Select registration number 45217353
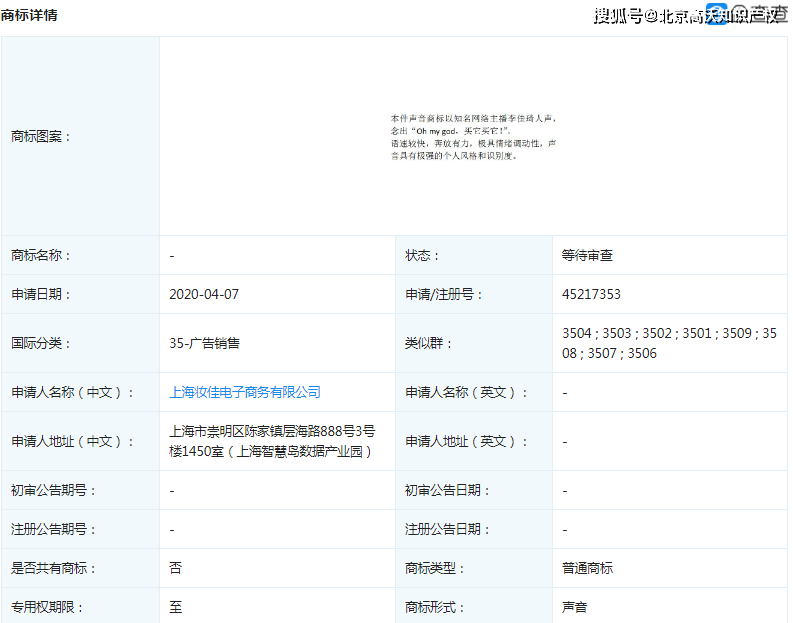 [x=591, y=294]
